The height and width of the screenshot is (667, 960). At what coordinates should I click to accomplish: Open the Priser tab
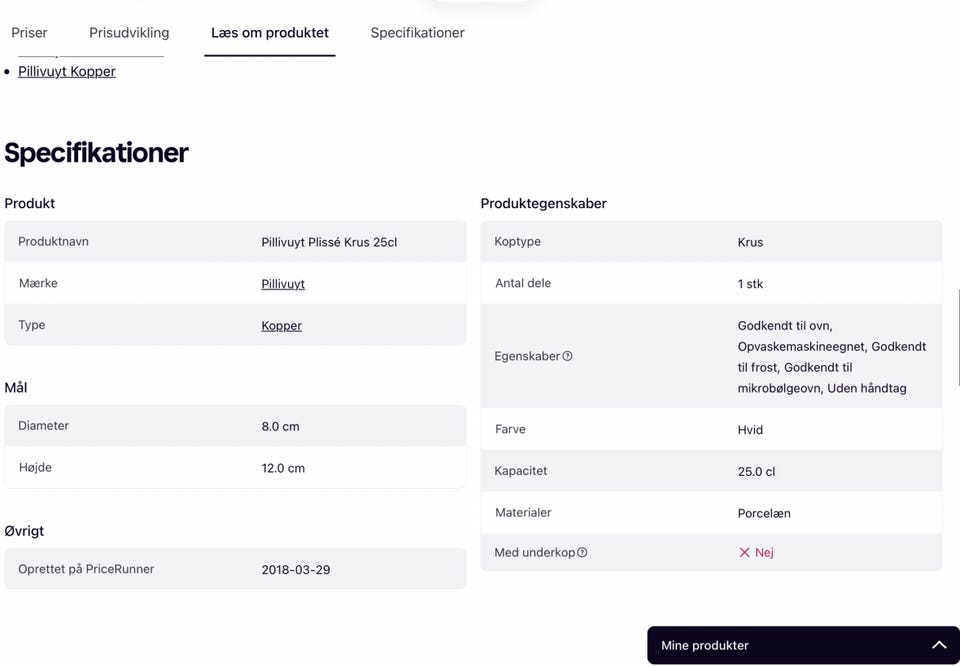click(29, 33)
